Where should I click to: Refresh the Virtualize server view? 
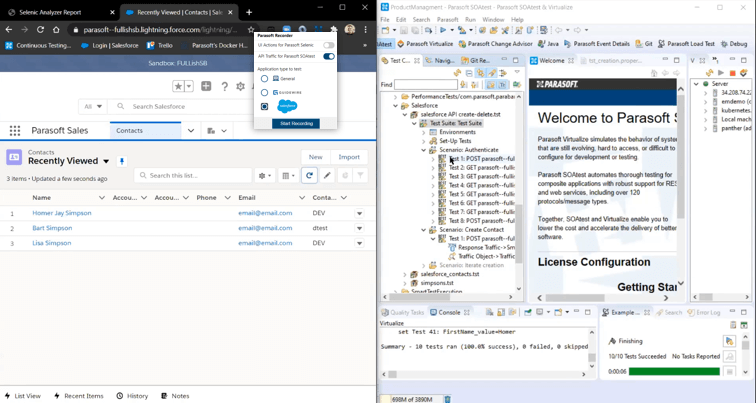point(709,73)
